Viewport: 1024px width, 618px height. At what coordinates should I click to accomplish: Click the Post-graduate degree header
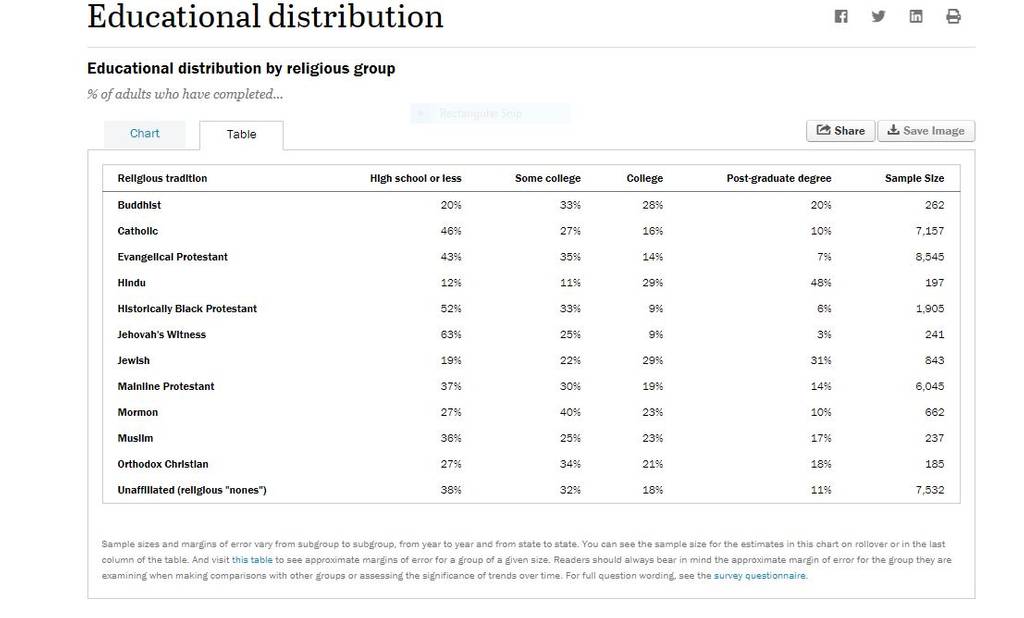click(x=778, y=178)
